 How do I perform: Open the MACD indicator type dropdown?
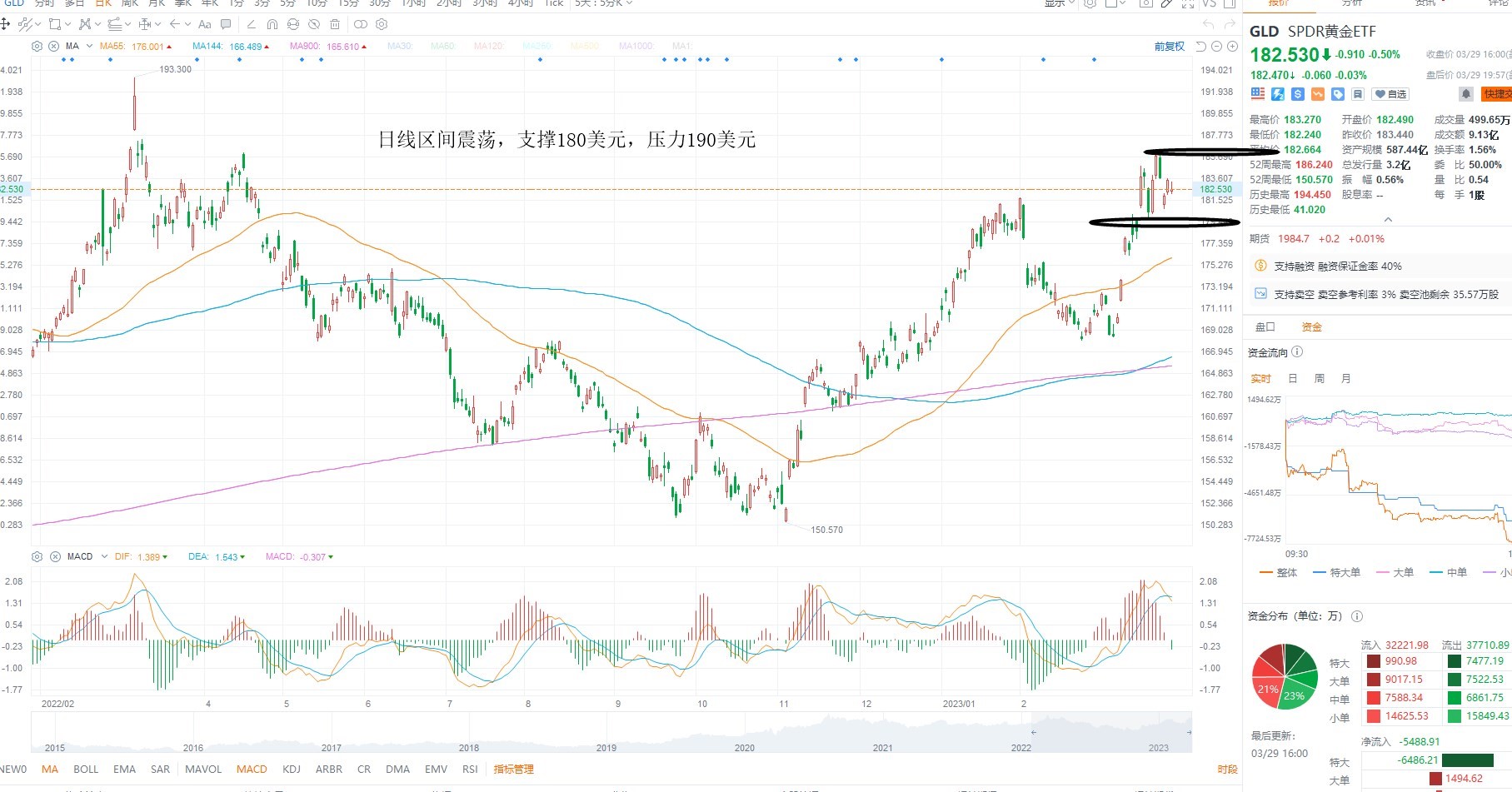(x=104, y=556)
